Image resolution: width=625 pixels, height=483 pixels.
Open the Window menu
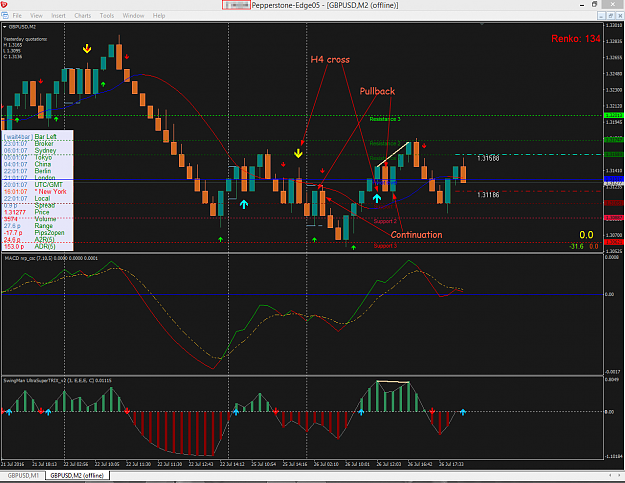point(133,16)
